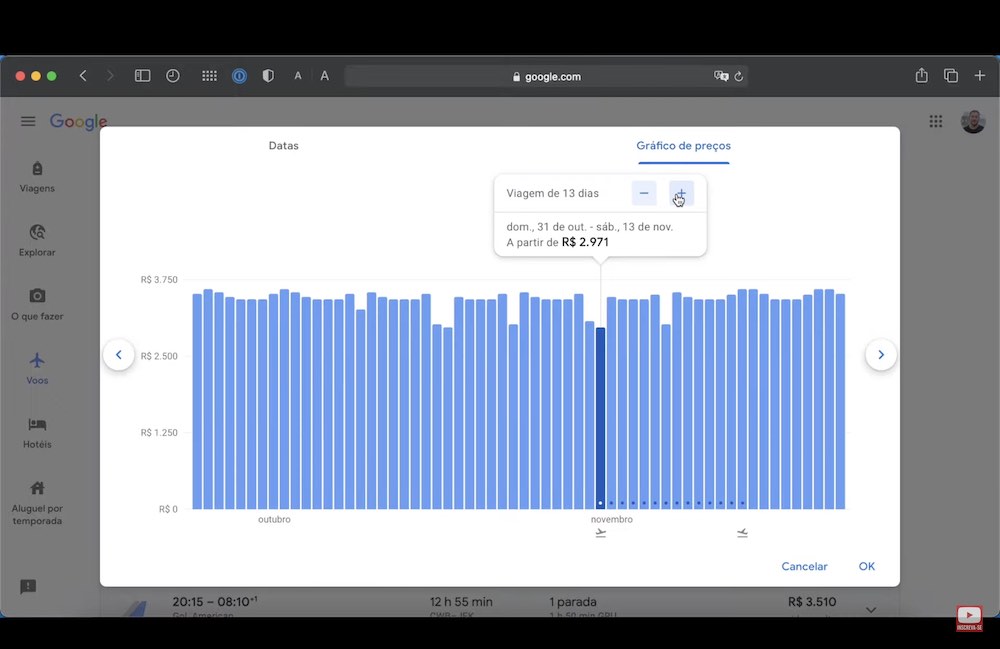Click the landing plane icon below chart
Image resolution: width=1000 pixels, height=649 pixels.
[742, 533]
